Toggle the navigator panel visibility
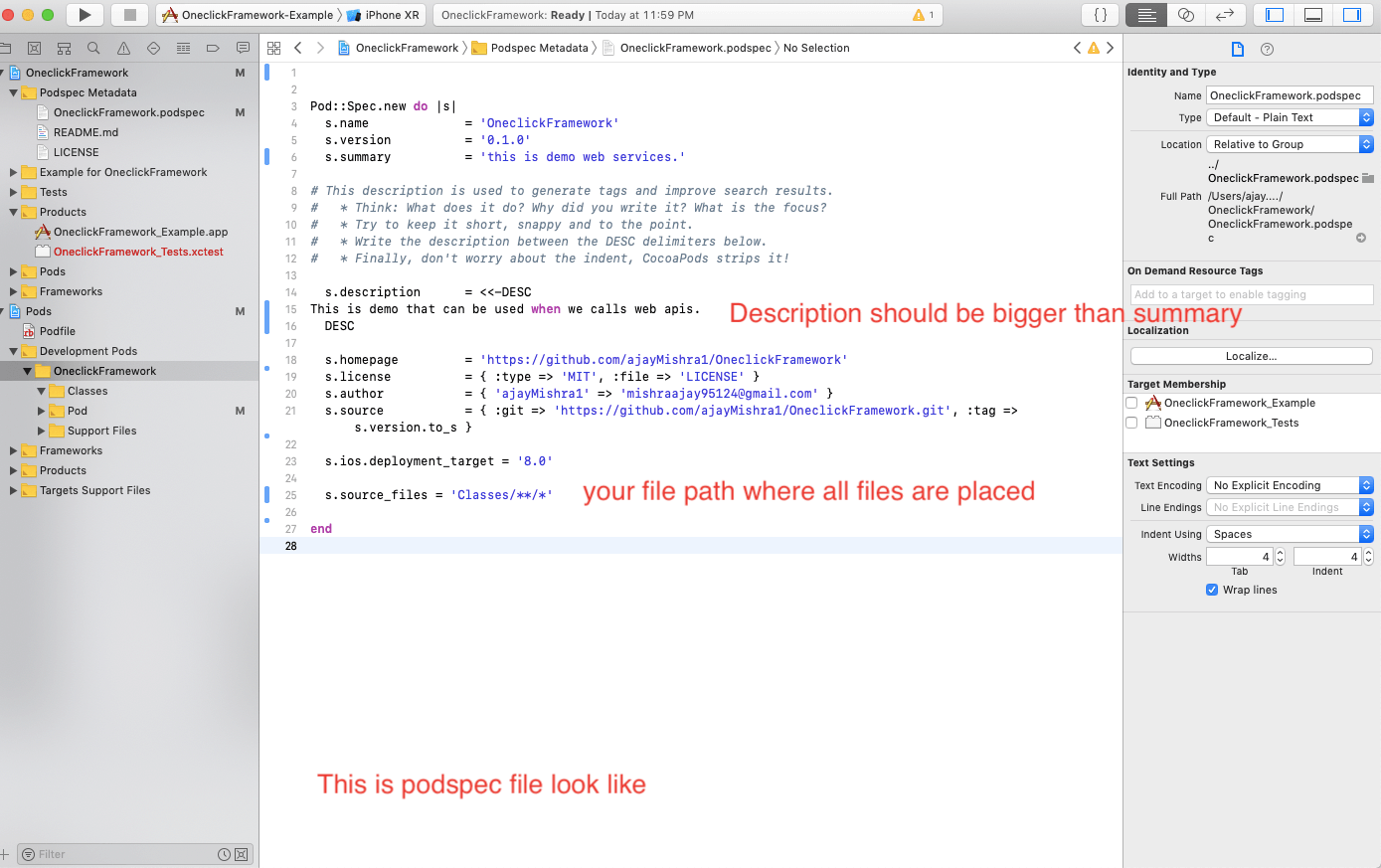This screenshot has height=868, width=1381. [x=1275, y=15]
